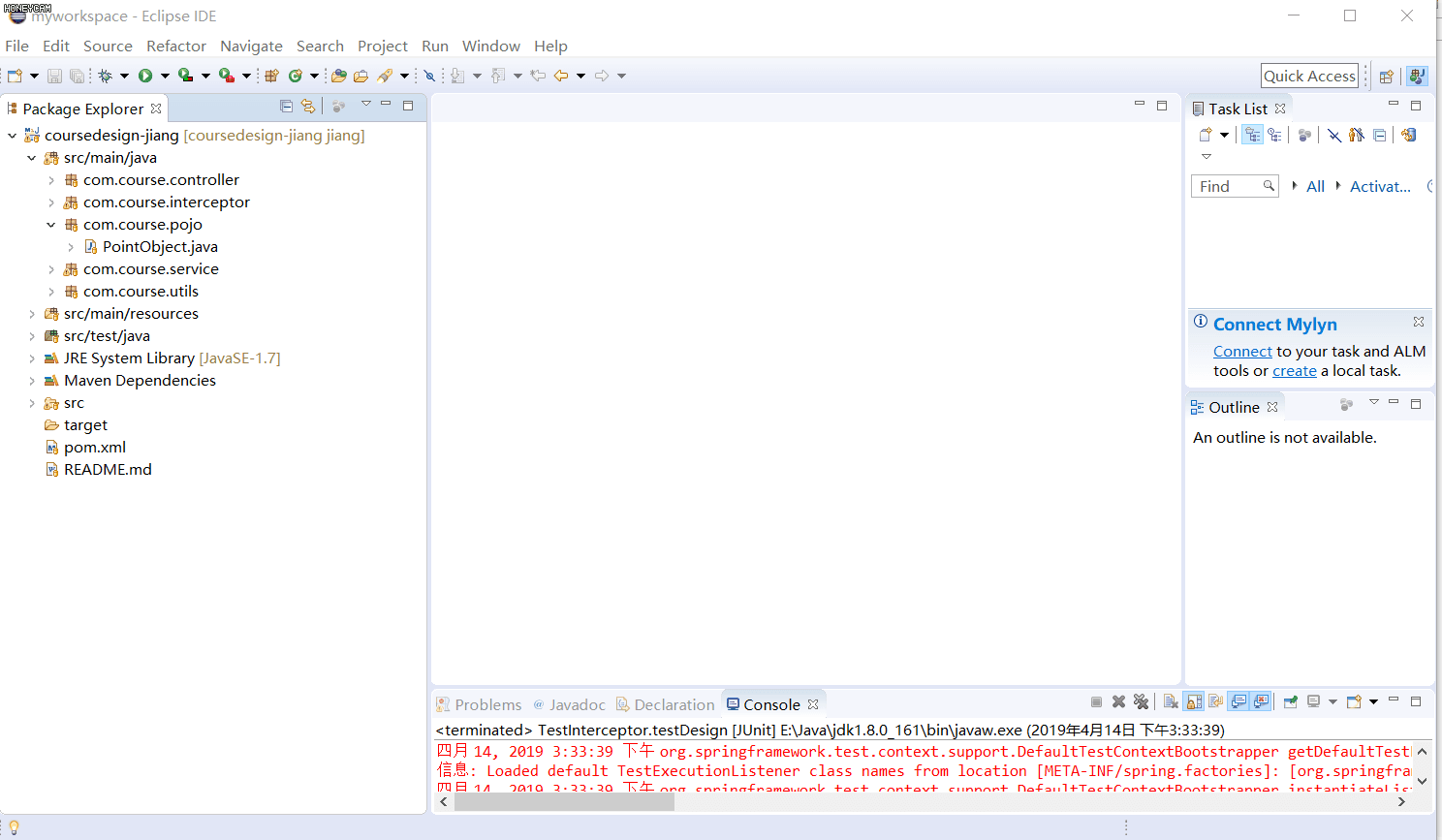Image resolution: width=1442 pixels, height=840 pixels.
Task: Click Collapse All icon in Task List
Action: [x=1379, y=135]
